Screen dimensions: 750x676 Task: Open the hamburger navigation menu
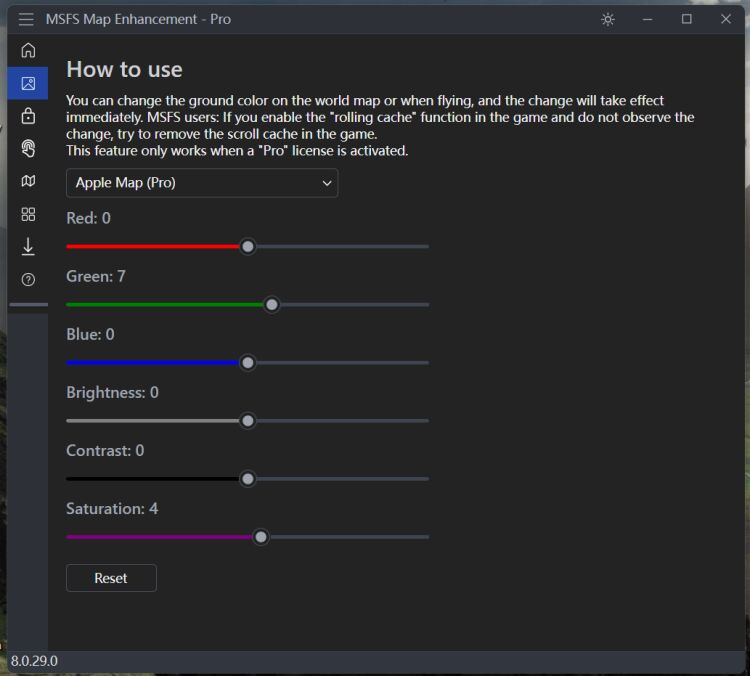pyautogui.click(x=26, y=19)
